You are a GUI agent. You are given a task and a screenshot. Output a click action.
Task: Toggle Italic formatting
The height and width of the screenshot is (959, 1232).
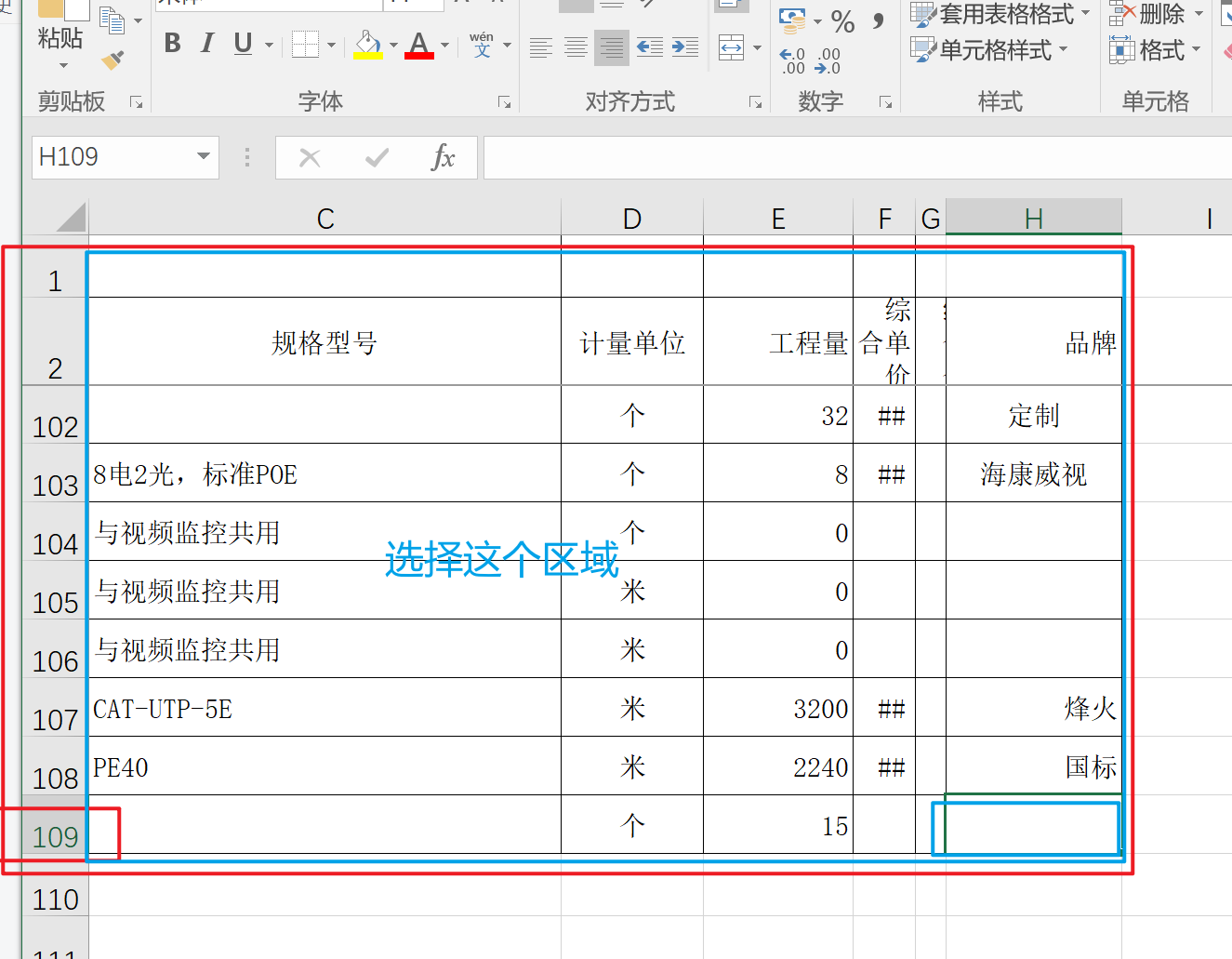[207, 43]
